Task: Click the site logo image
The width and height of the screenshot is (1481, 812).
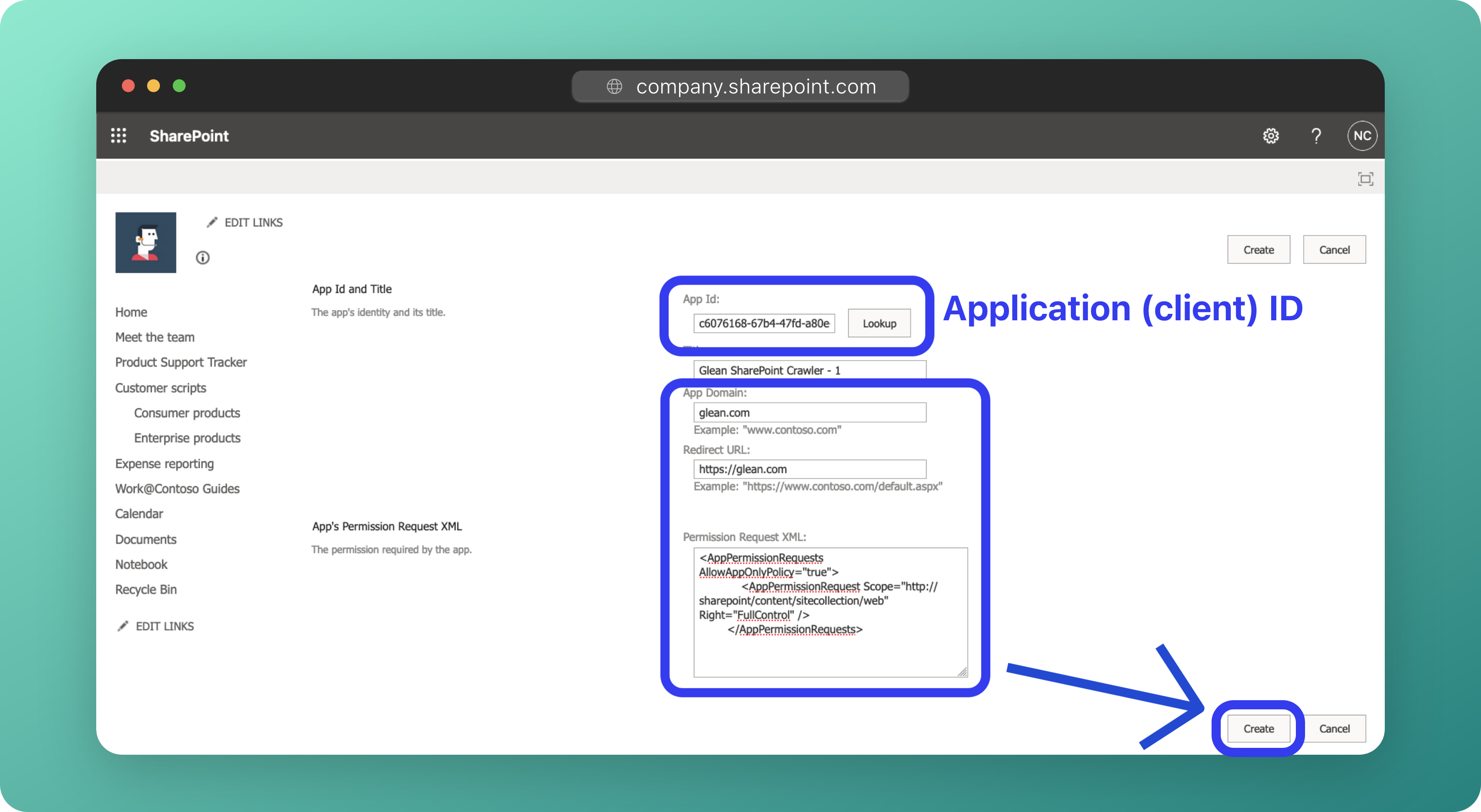Action: (145, 243)
